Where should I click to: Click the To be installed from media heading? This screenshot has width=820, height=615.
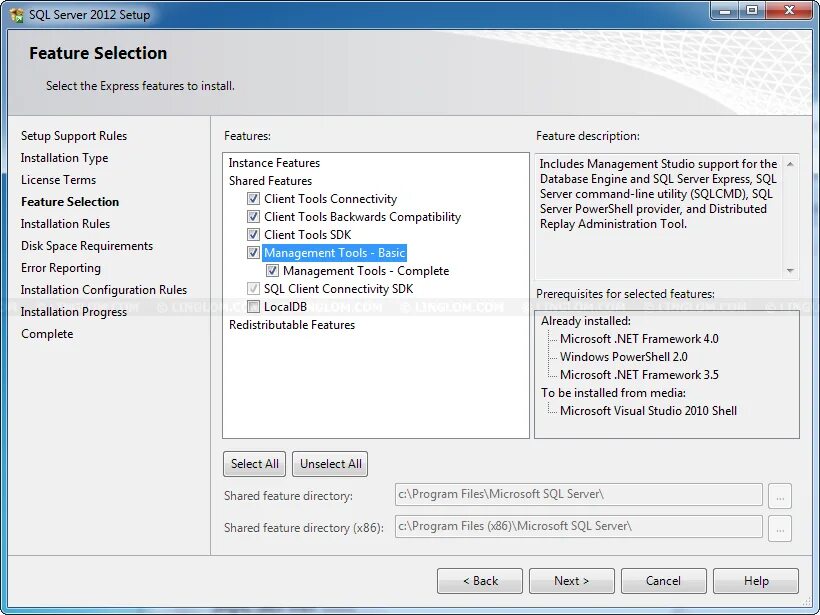(613, 393)
